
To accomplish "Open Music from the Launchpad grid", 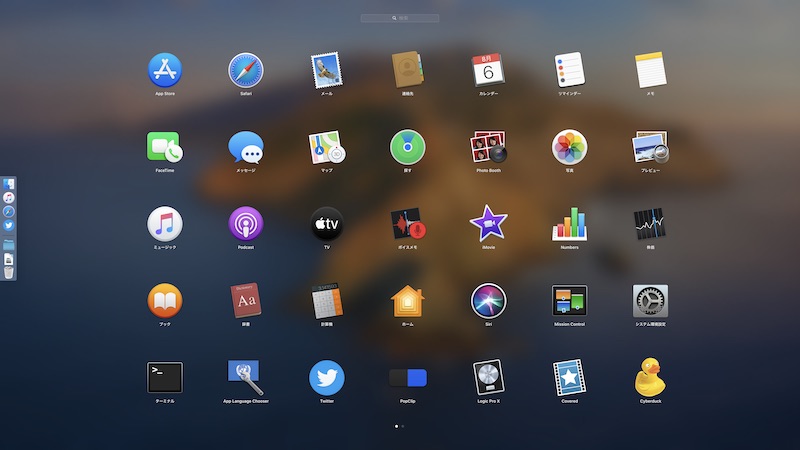I will point(165,224).
